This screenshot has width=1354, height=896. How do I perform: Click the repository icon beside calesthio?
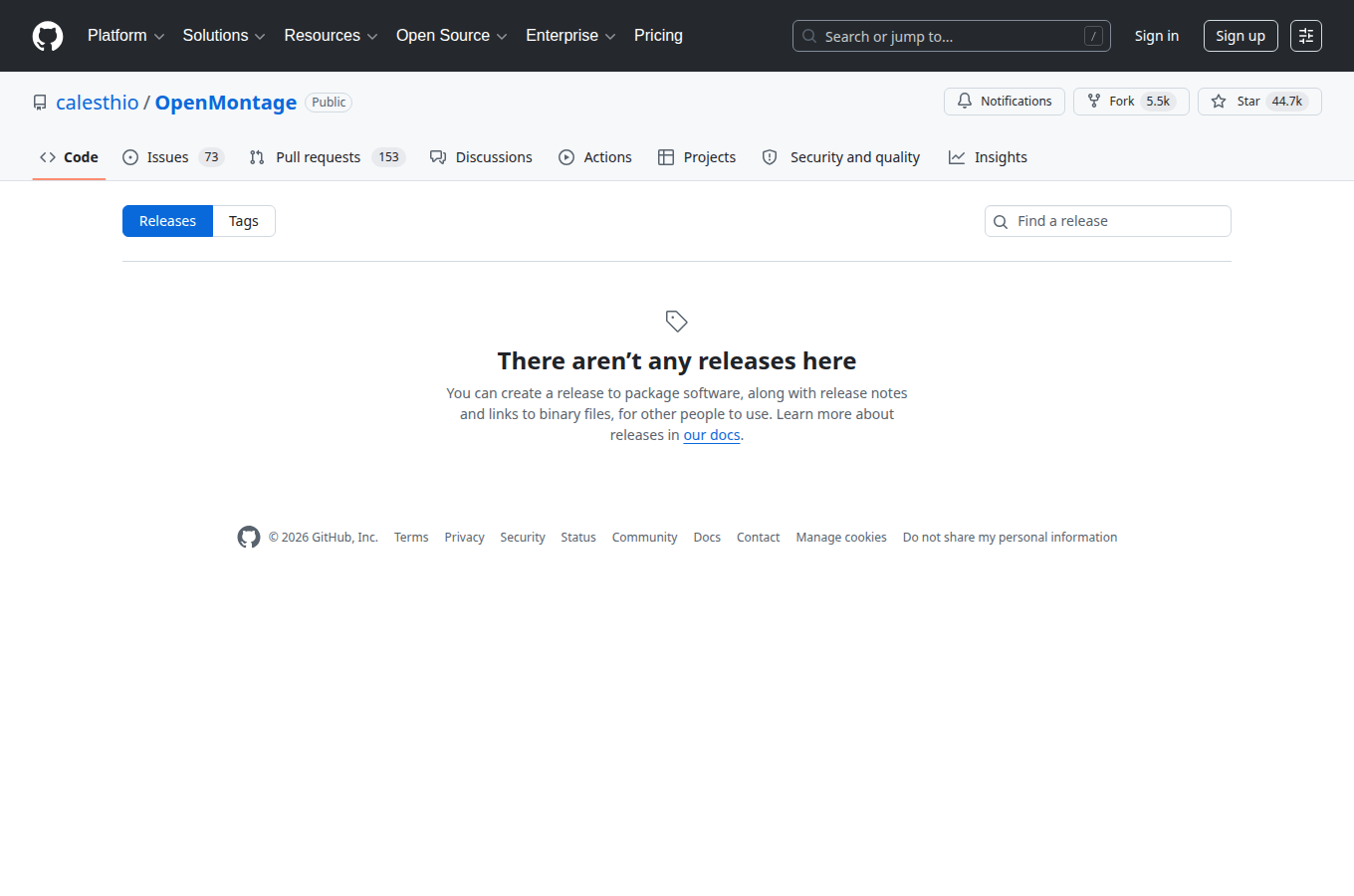pyautogui.click(x=40, y=103)
